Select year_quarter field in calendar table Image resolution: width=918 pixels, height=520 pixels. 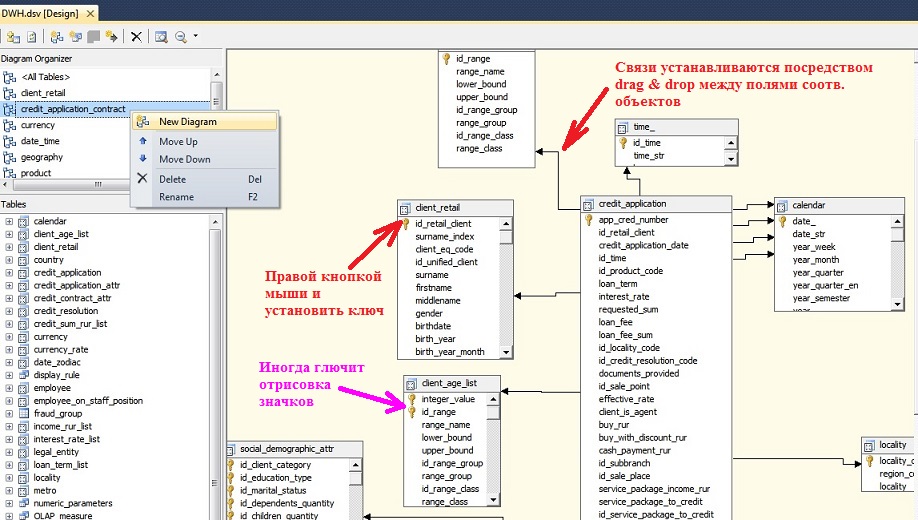click(x=818, y=273)
